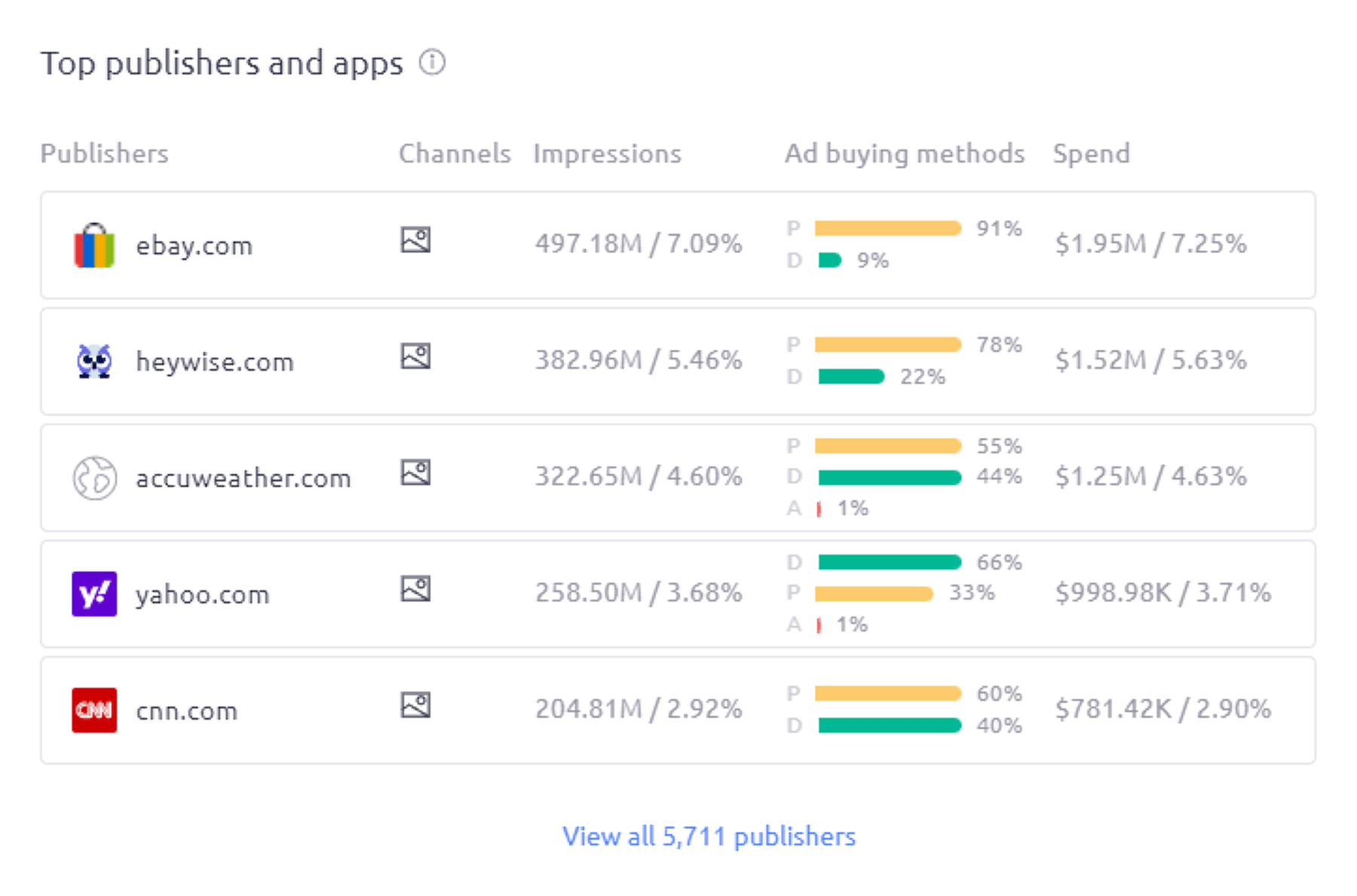Click yahoo.com's 66% direct green bar
This screenshot has width=1357, height=896.
(x=890, y=562)
